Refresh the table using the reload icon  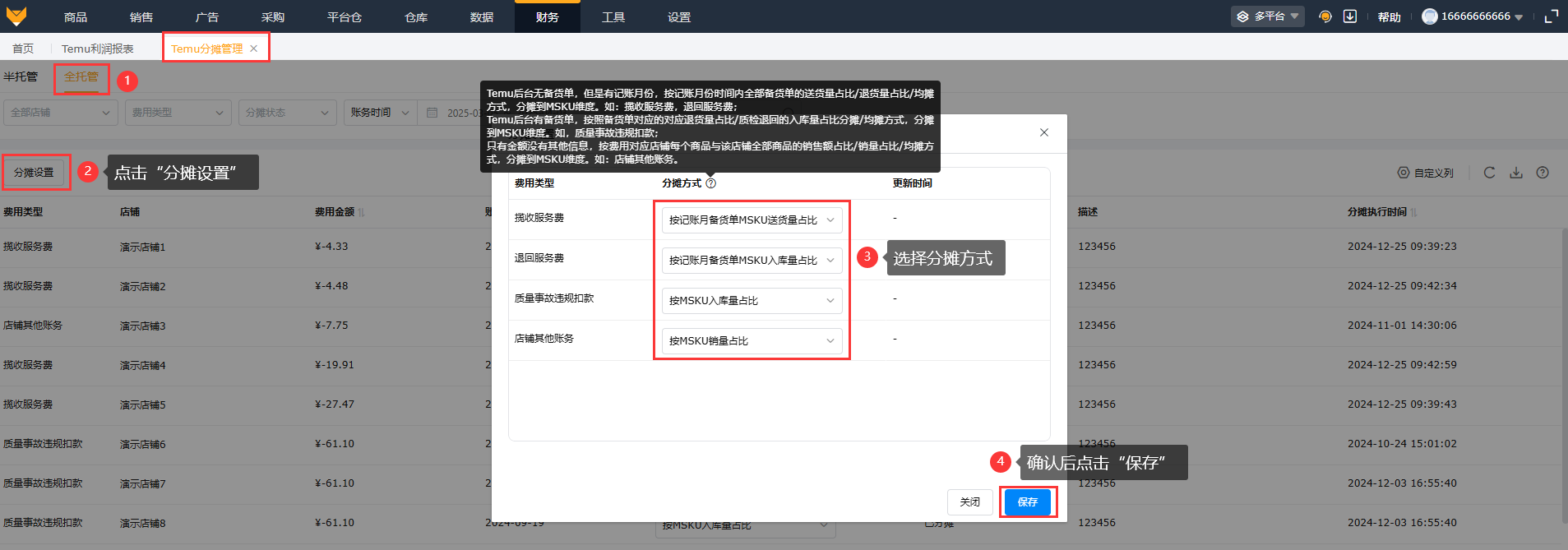[x=1489, y=173]
